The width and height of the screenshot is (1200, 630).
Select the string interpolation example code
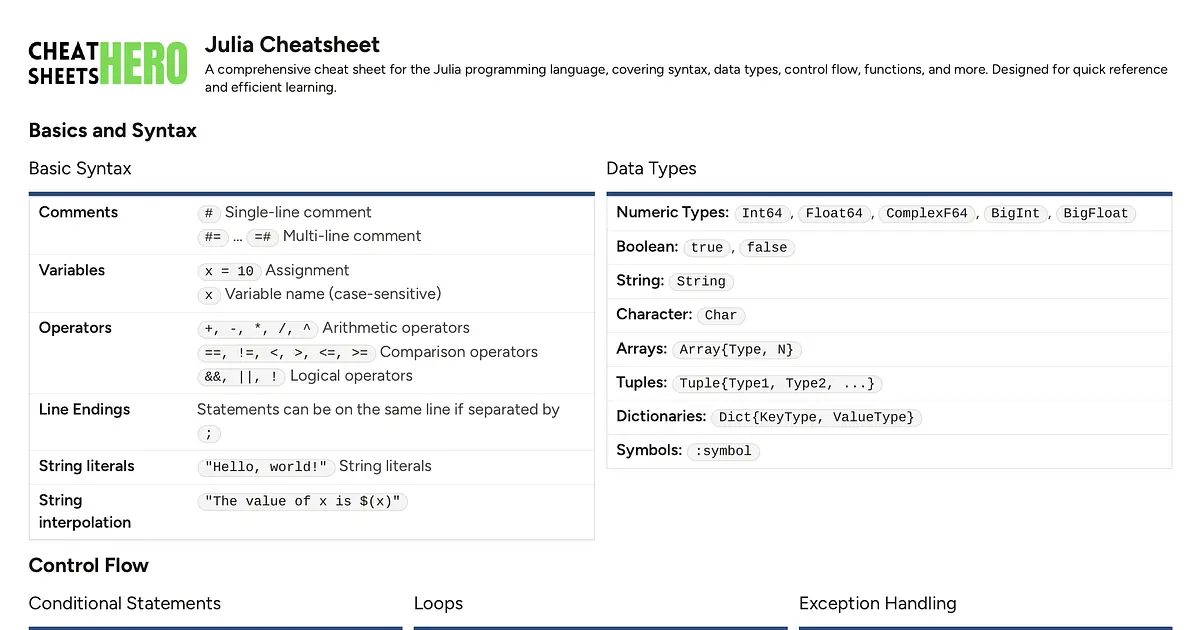(304, 501)
